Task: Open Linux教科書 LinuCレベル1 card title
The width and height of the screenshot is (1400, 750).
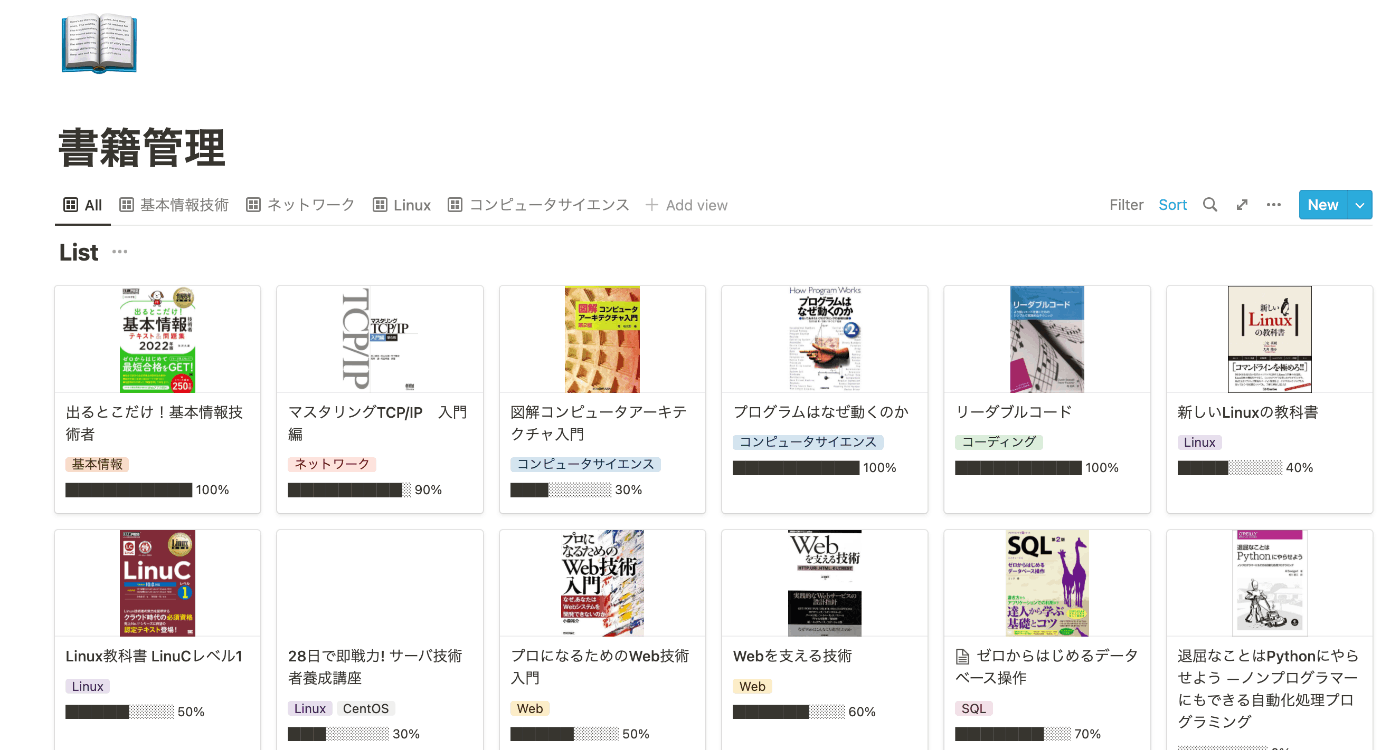Action: pyautogui.click(x=154, y=656)
